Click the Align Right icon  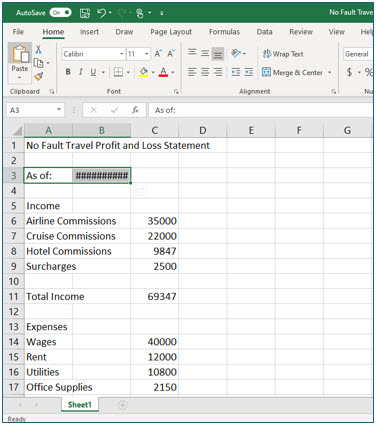(x=218, y=72)
